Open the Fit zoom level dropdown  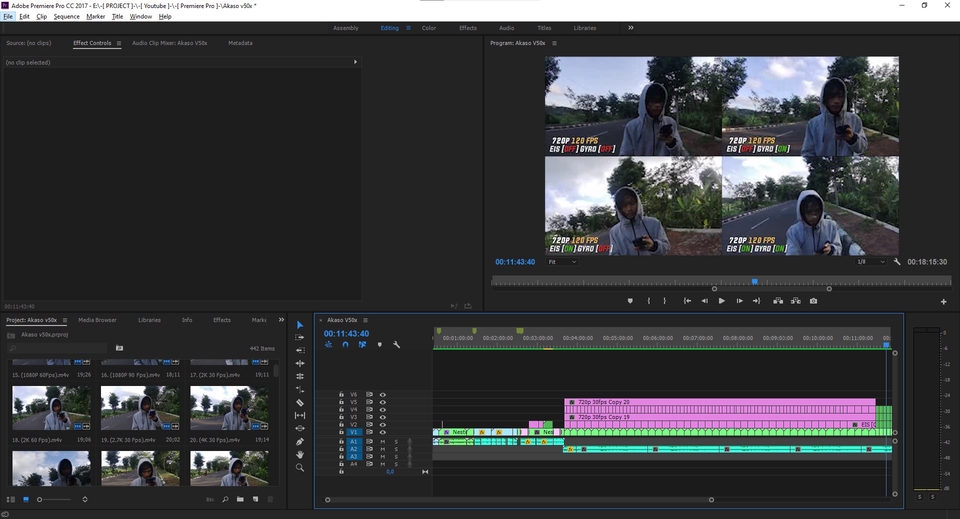pyautogui.click(x=562, y=262)
